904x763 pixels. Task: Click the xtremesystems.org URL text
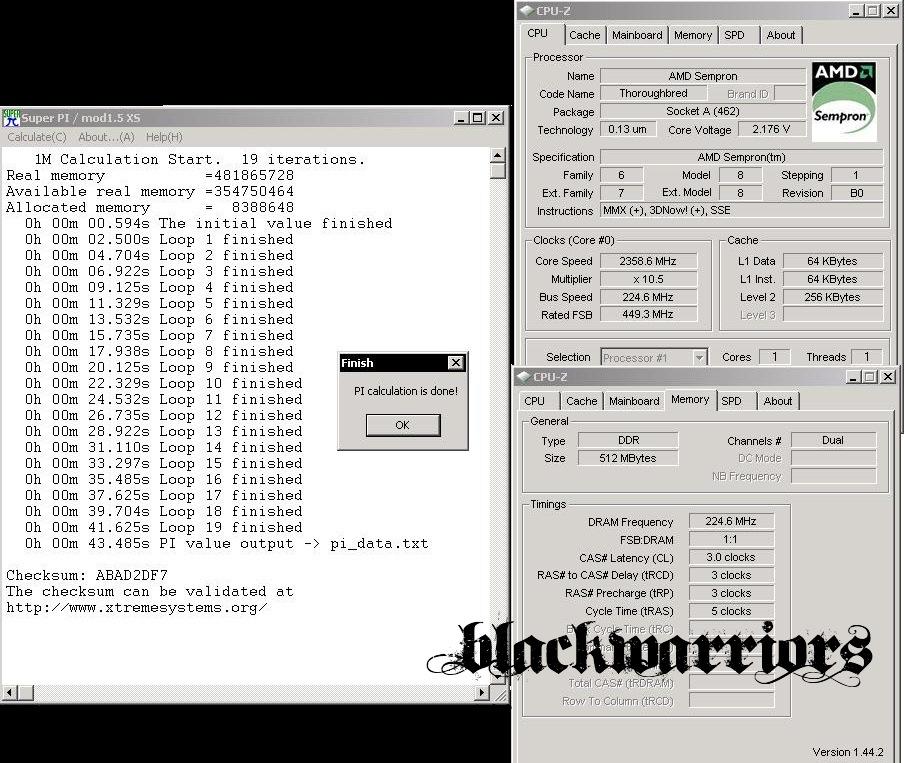click(137, 607)
